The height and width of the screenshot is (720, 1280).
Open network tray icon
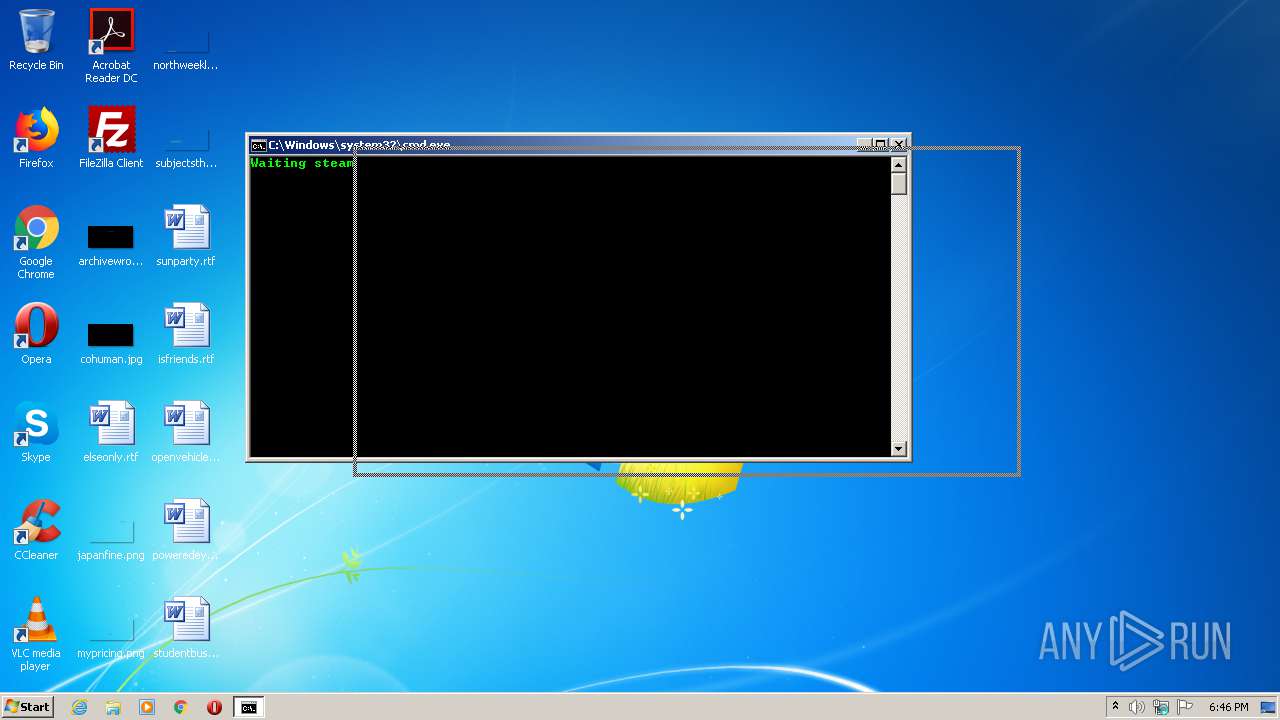(1161, 707)
